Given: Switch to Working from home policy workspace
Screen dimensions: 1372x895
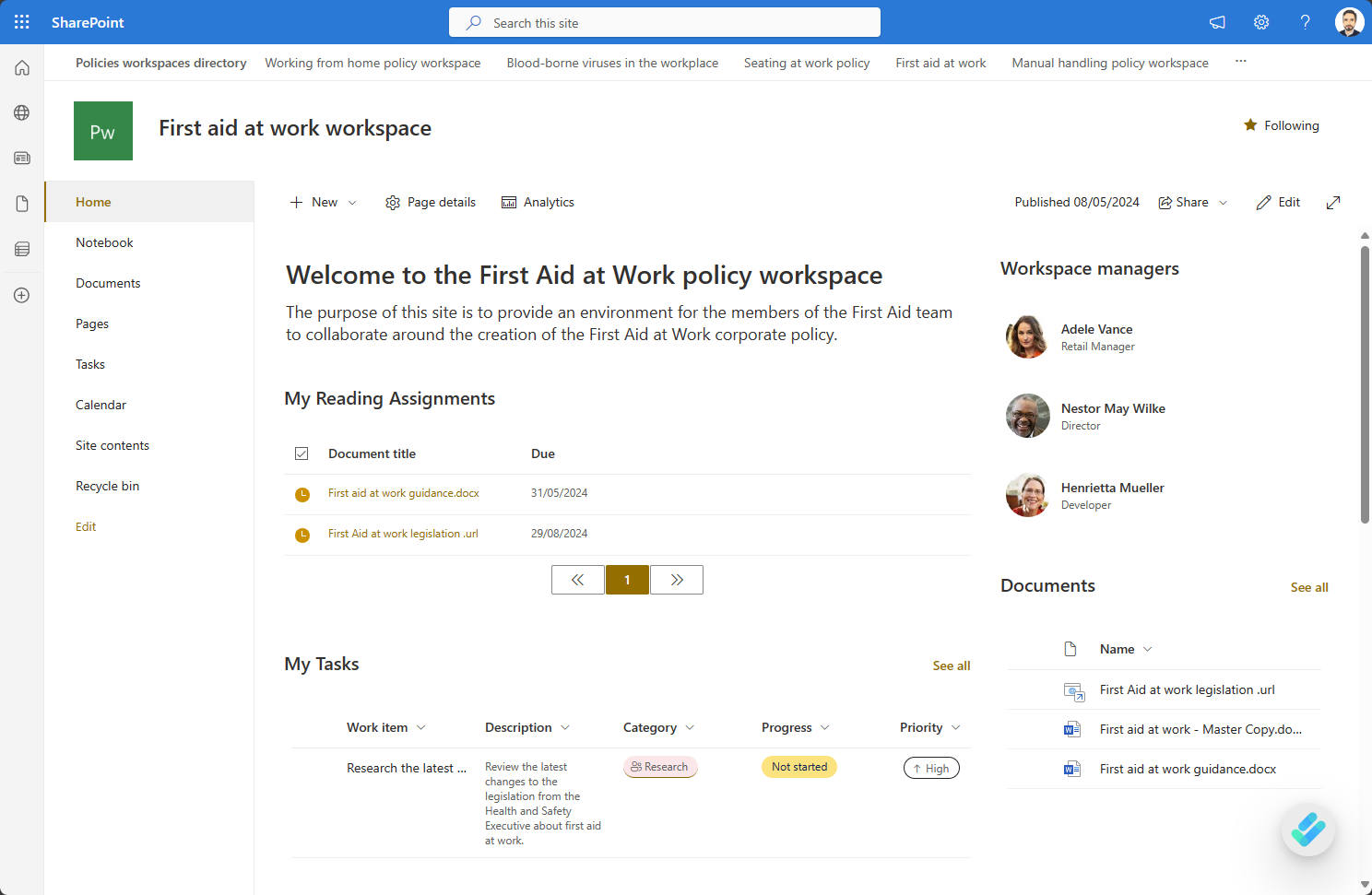Looking at the screenshot, I should click(373, 63).
